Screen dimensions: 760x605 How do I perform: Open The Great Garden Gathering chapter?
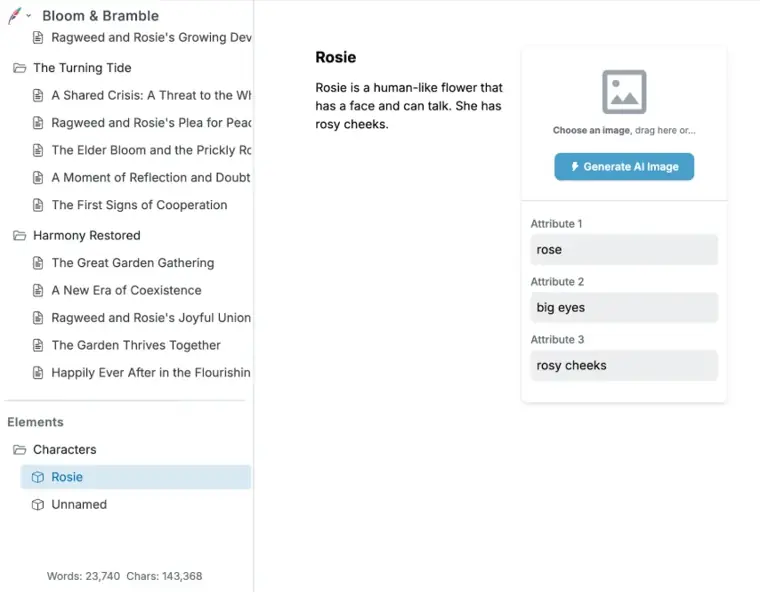coord(133,263)
